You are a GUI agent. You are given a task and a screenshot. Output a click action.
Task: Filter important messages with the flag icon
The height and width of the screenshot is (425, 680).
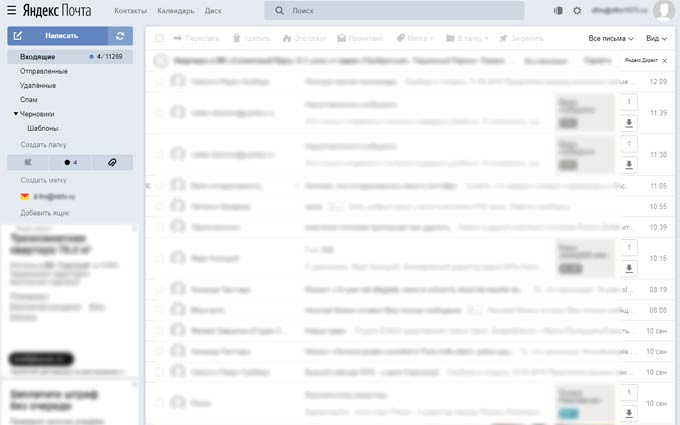click(28, 161)
